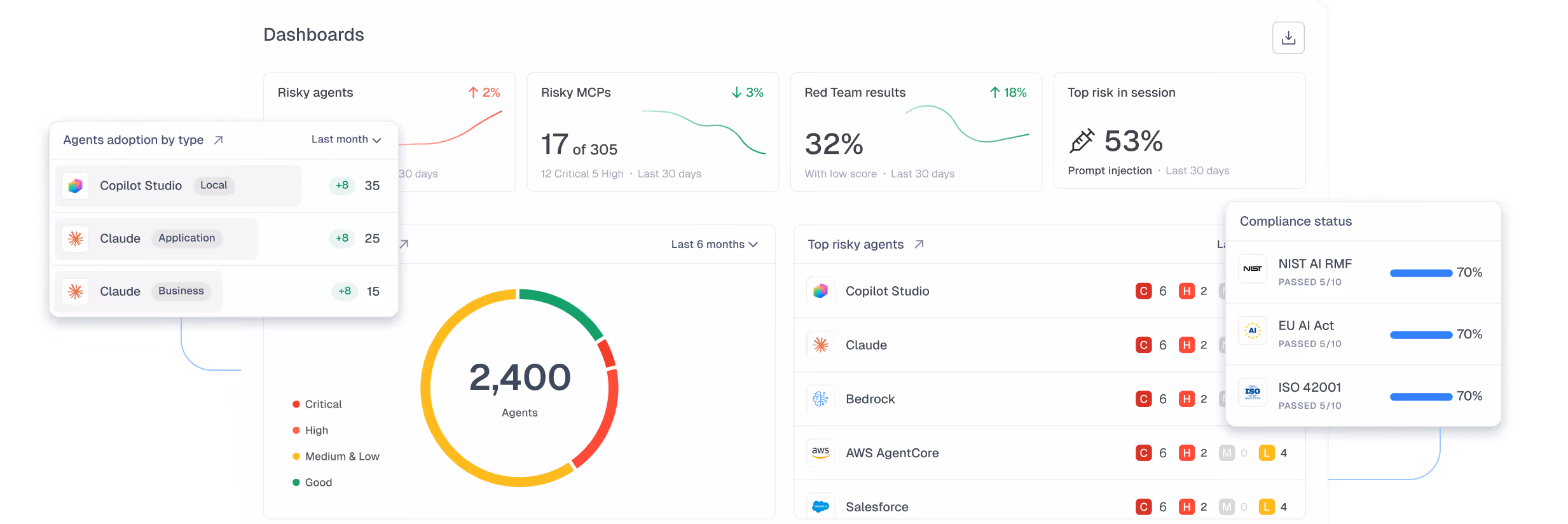Click Claude Business row logo icon
Image resolution: width=1568 pixels, height=524 pixels.
pos(76,291)
